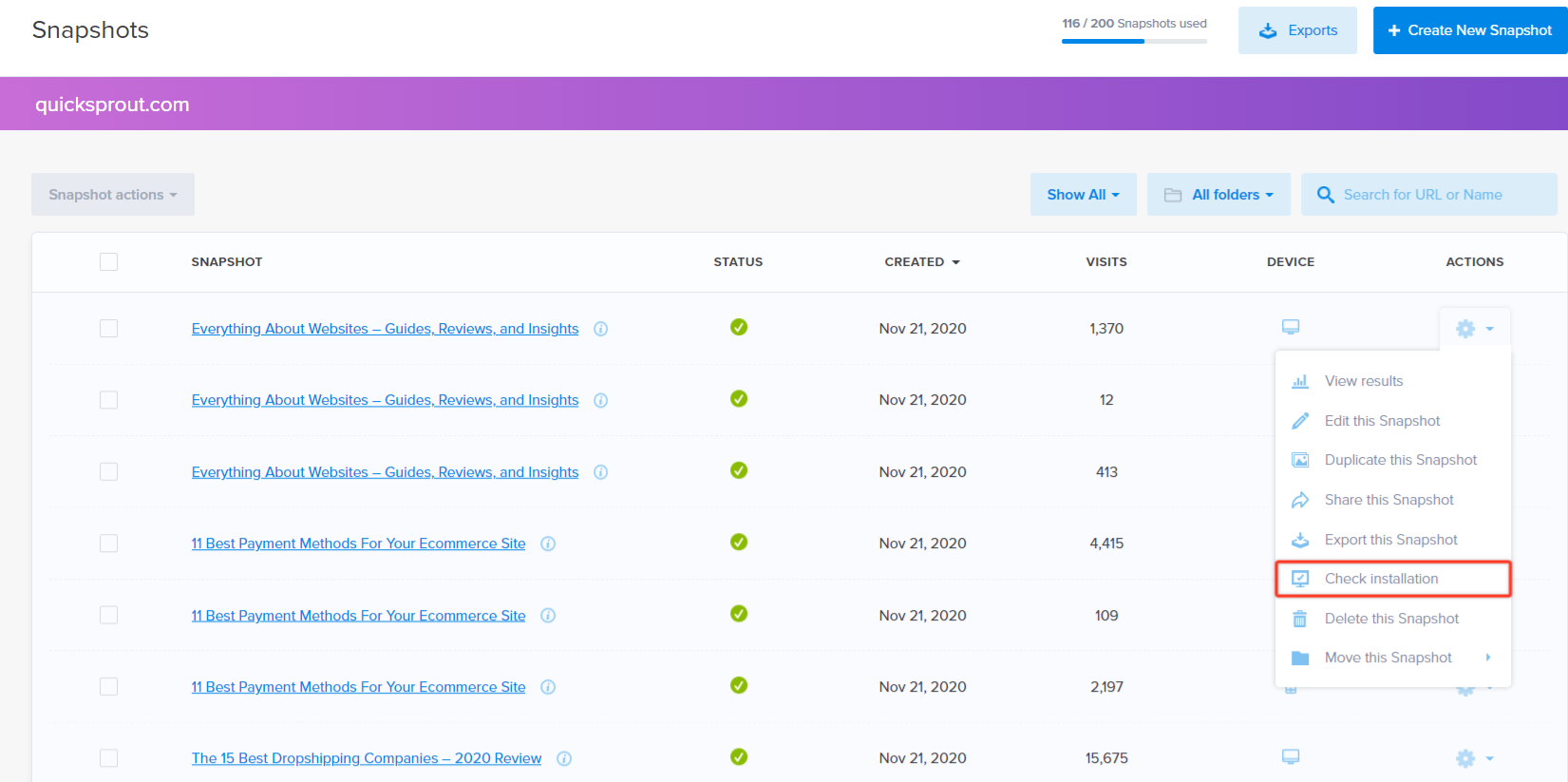Click the snapshots used progress bar

tap(1134, 41)
